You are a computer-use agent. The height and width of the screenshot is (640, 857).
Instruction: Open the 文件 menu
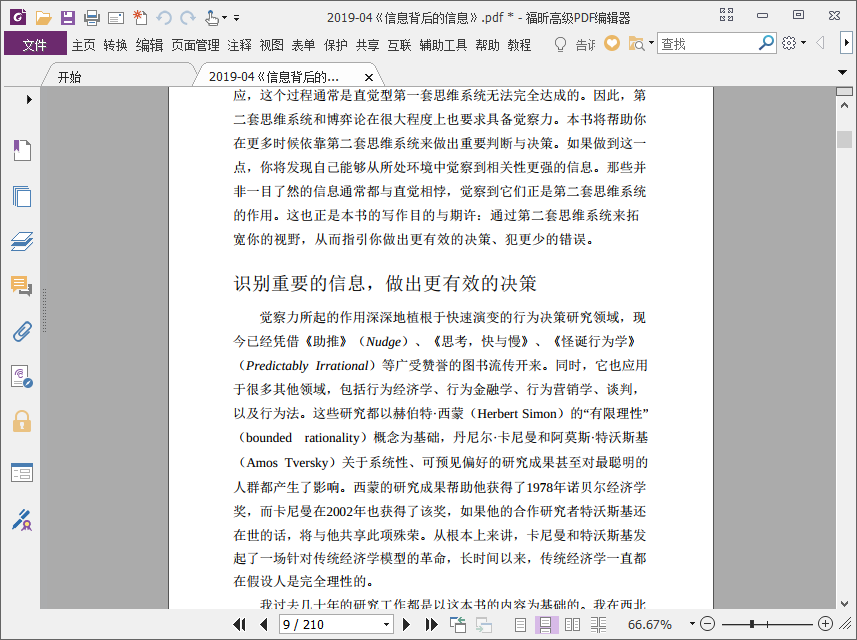(x=35, y=44)
